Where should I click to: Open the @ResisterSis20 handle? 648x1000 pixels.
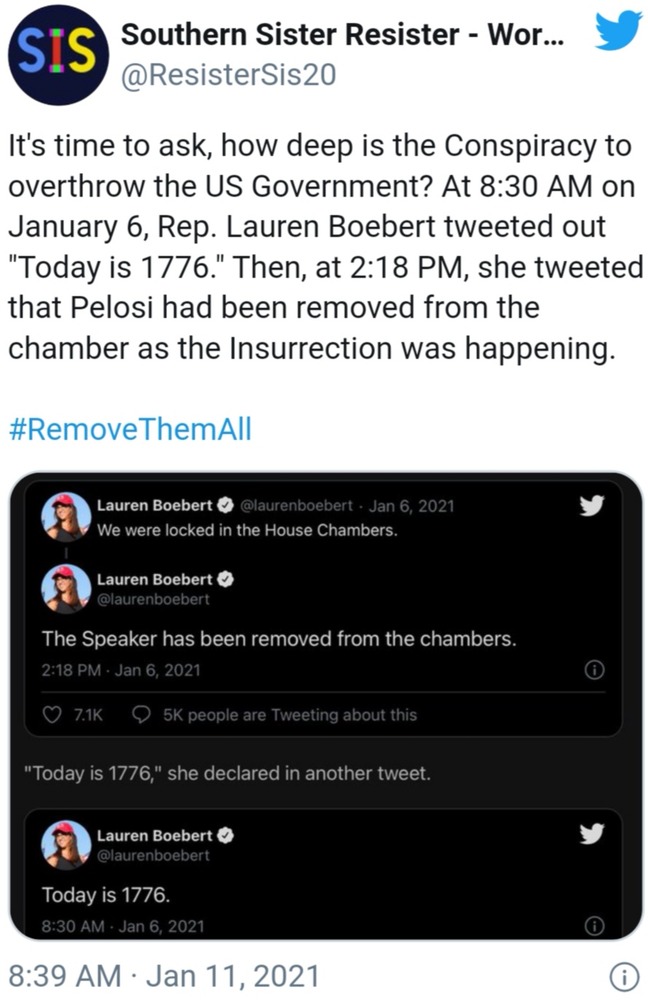(228, 75)
